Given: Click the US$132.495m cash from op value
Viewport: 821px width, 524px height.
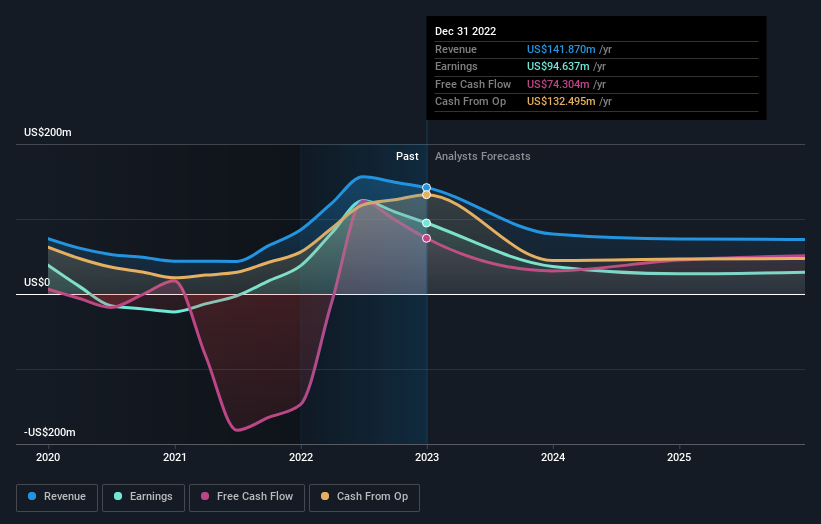Looking at the screenshot, I should click(561, 102).
